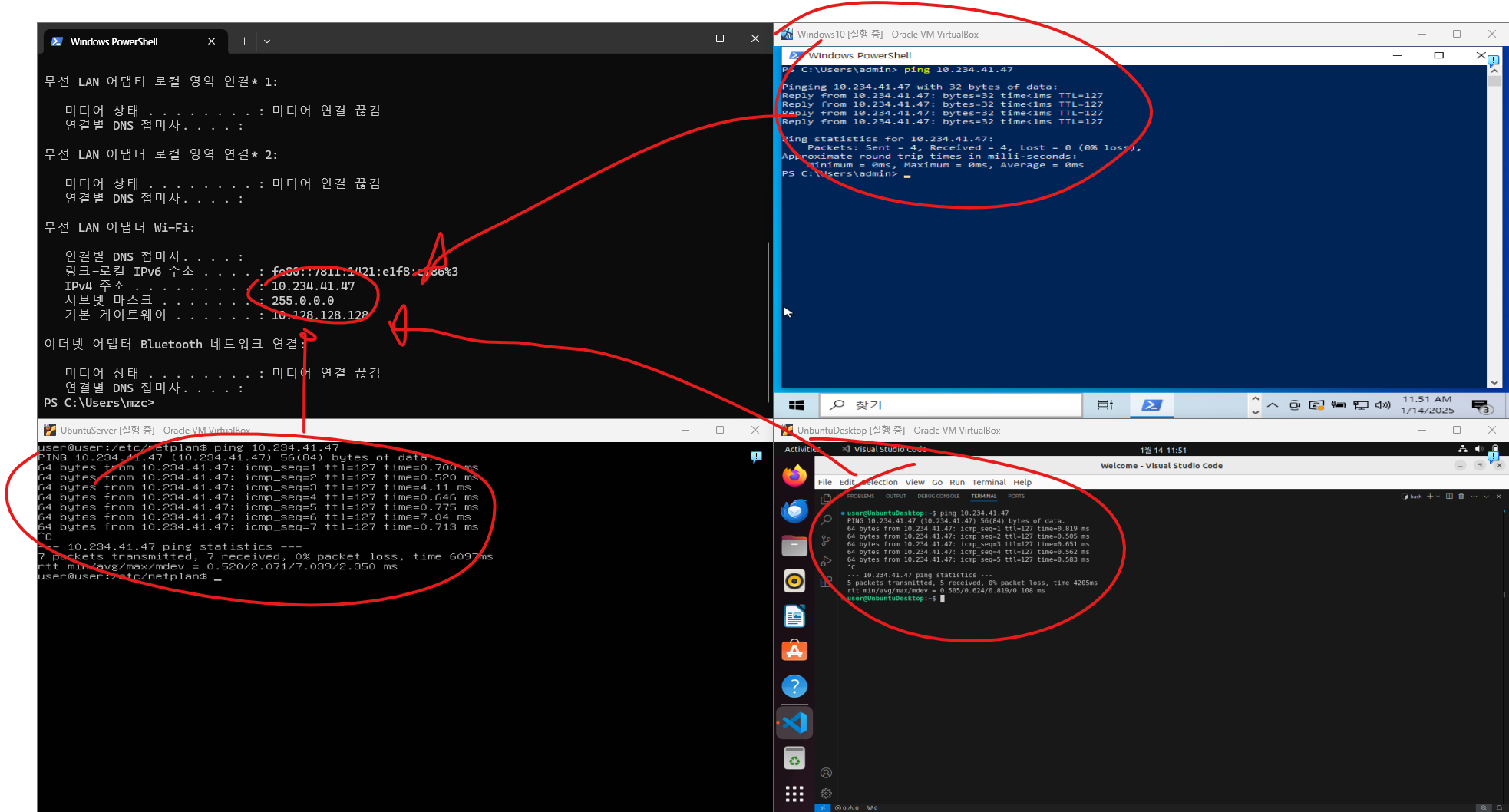The width and height of the screenshot is (1509, 812).
Task: Switch to the PROBLEMS panel tab
Action: point(860,497)
